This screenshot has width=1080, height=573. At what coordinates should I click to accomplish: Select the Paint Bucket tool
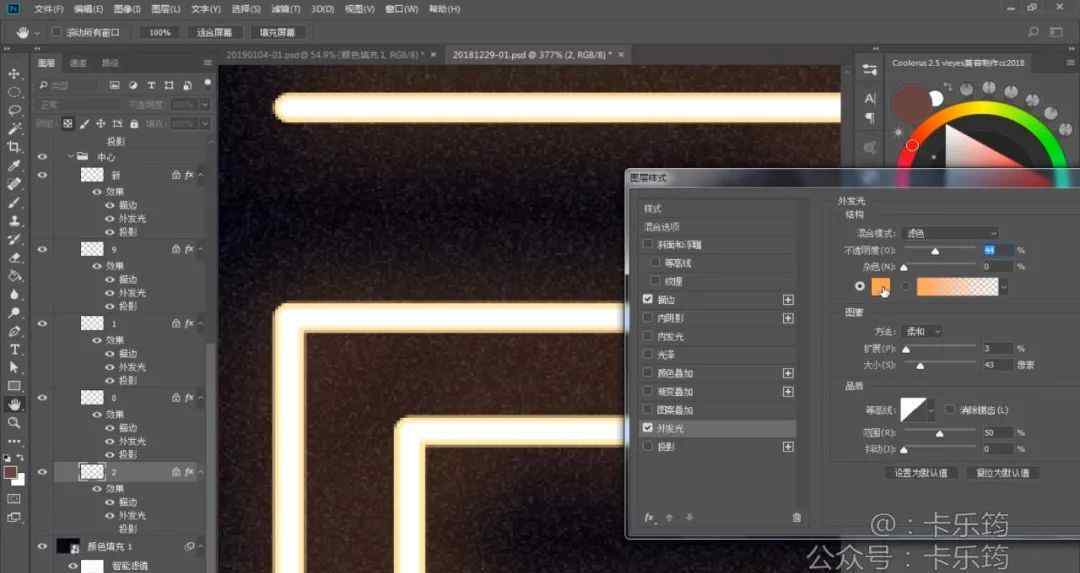14,276
